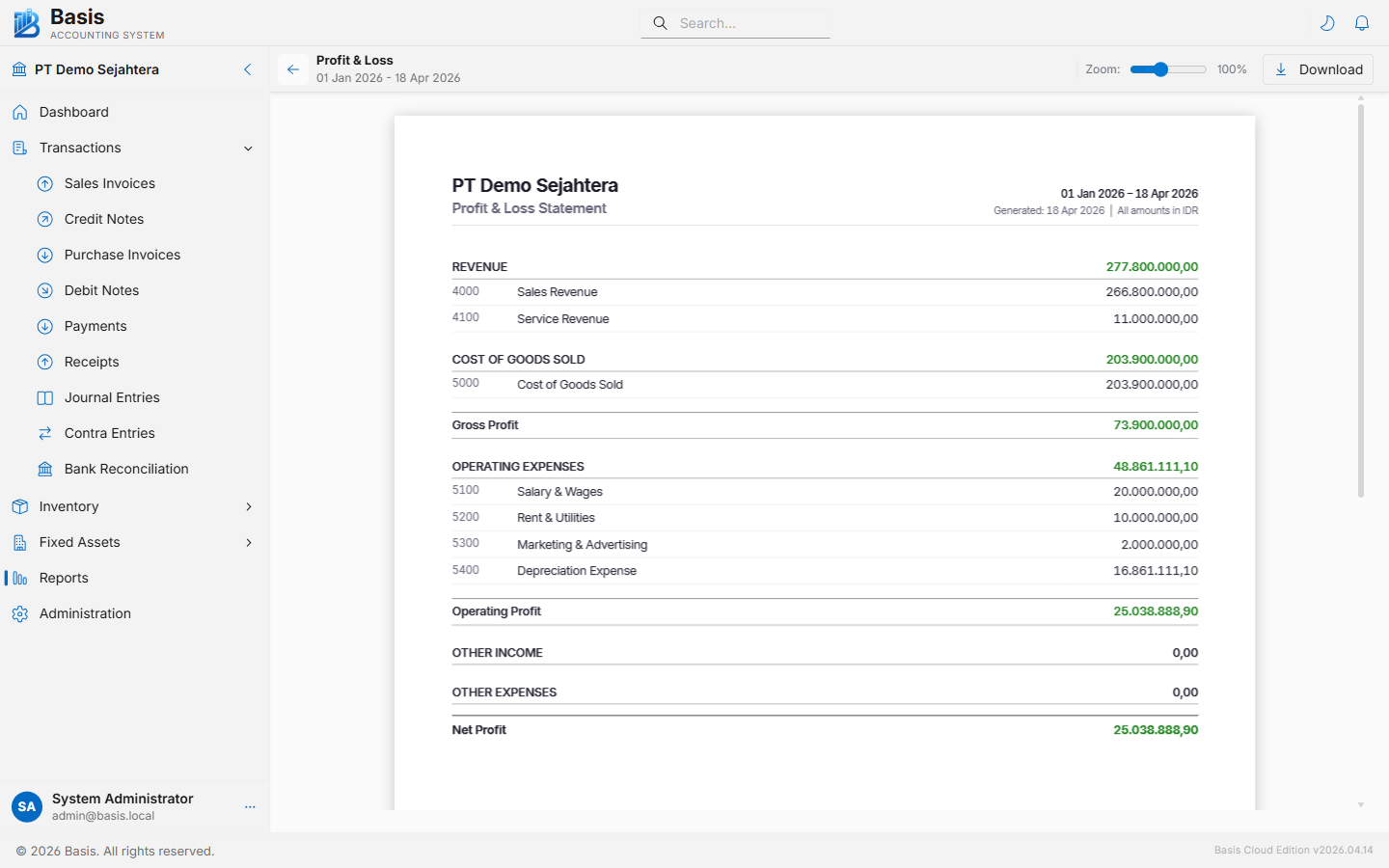
Task: Click the Journal Entries icon
Action: [44, 397]
